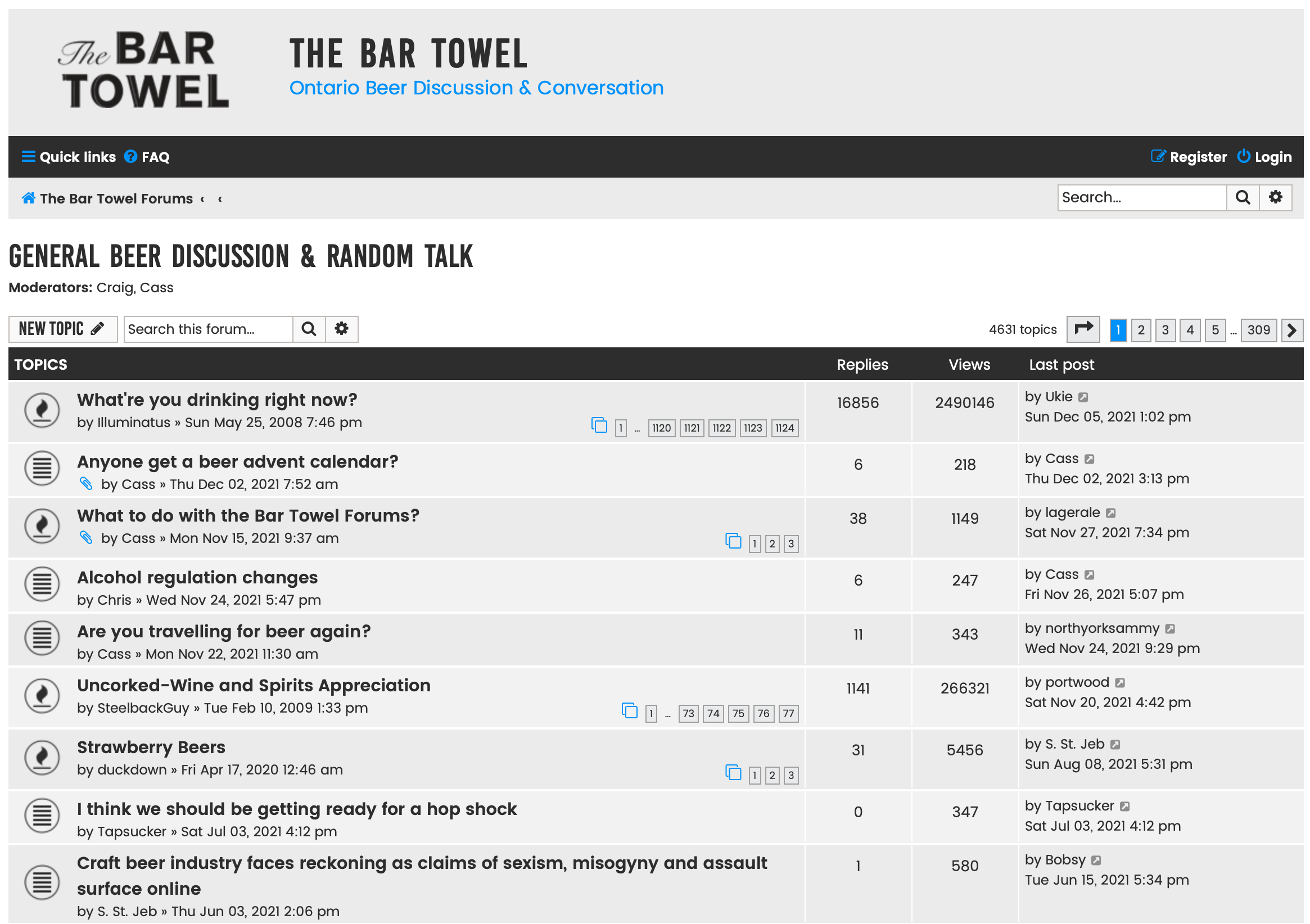Viewport: 1310px width, 924px height.
Task: Go to last post by S. St. Jeb icon
Action: pyautogui.click(x=1116, y=745)
